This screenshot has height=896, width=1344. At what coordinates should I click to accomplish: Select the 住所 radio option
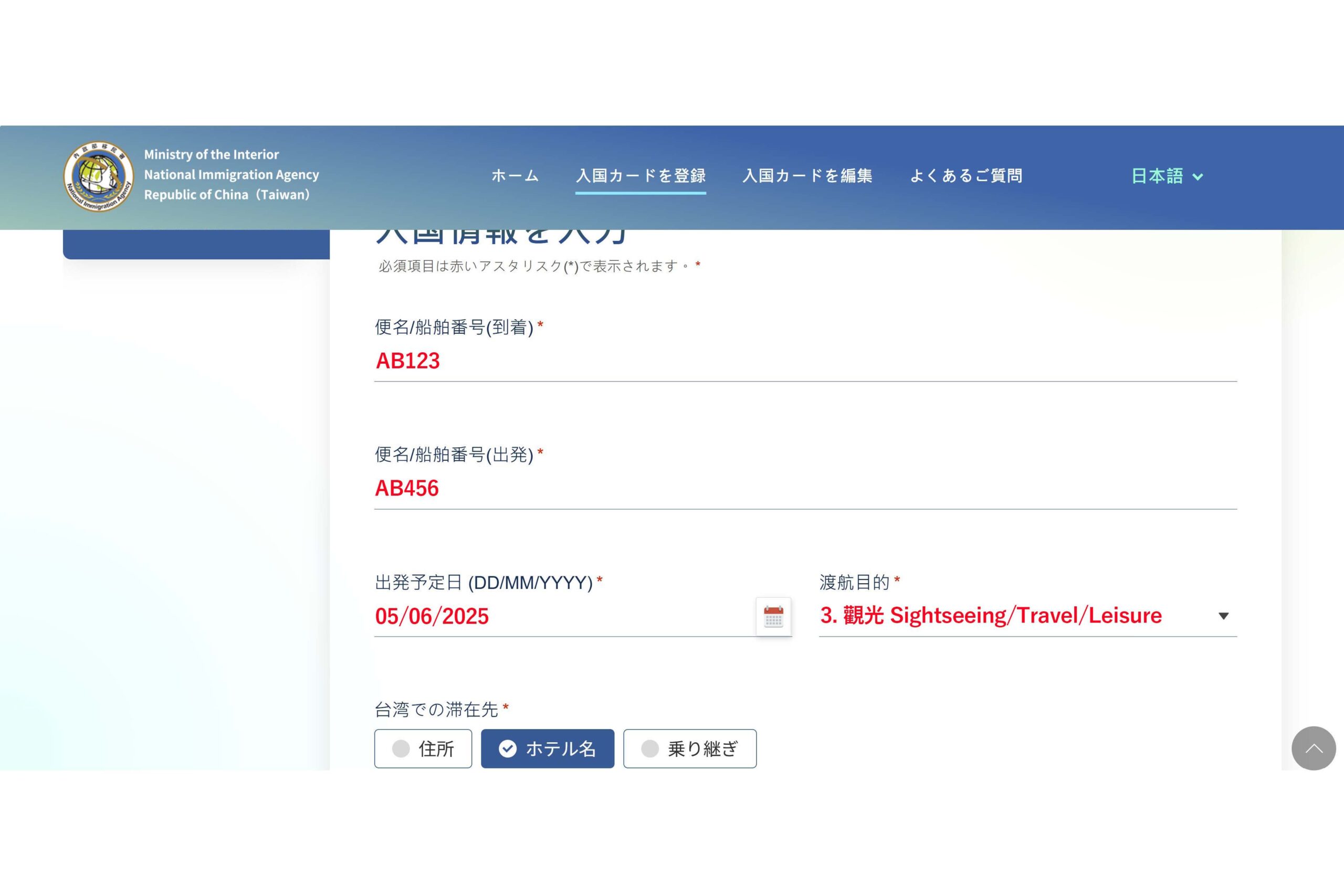tap(423, 749)
